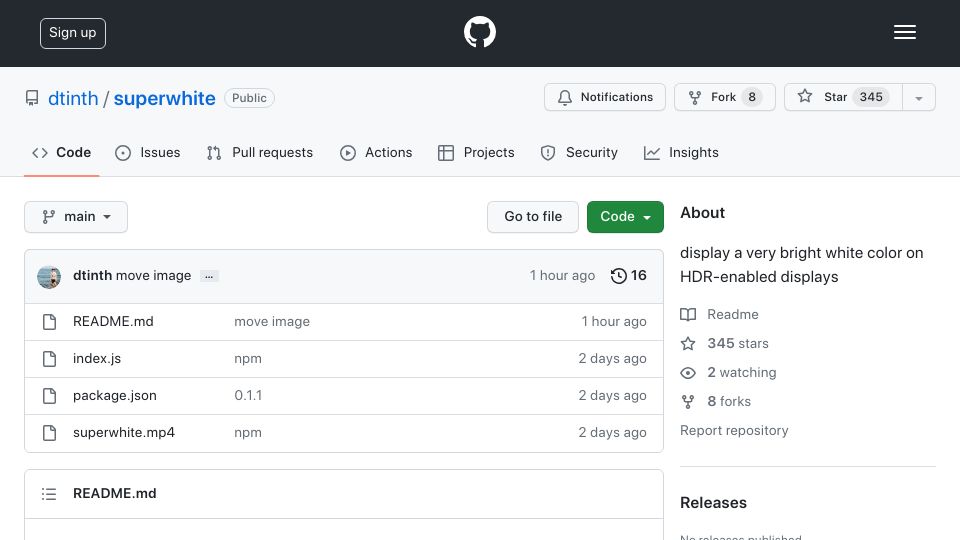
Task: Open 'move image' commit in README.md row
Action: click(272, 321)
